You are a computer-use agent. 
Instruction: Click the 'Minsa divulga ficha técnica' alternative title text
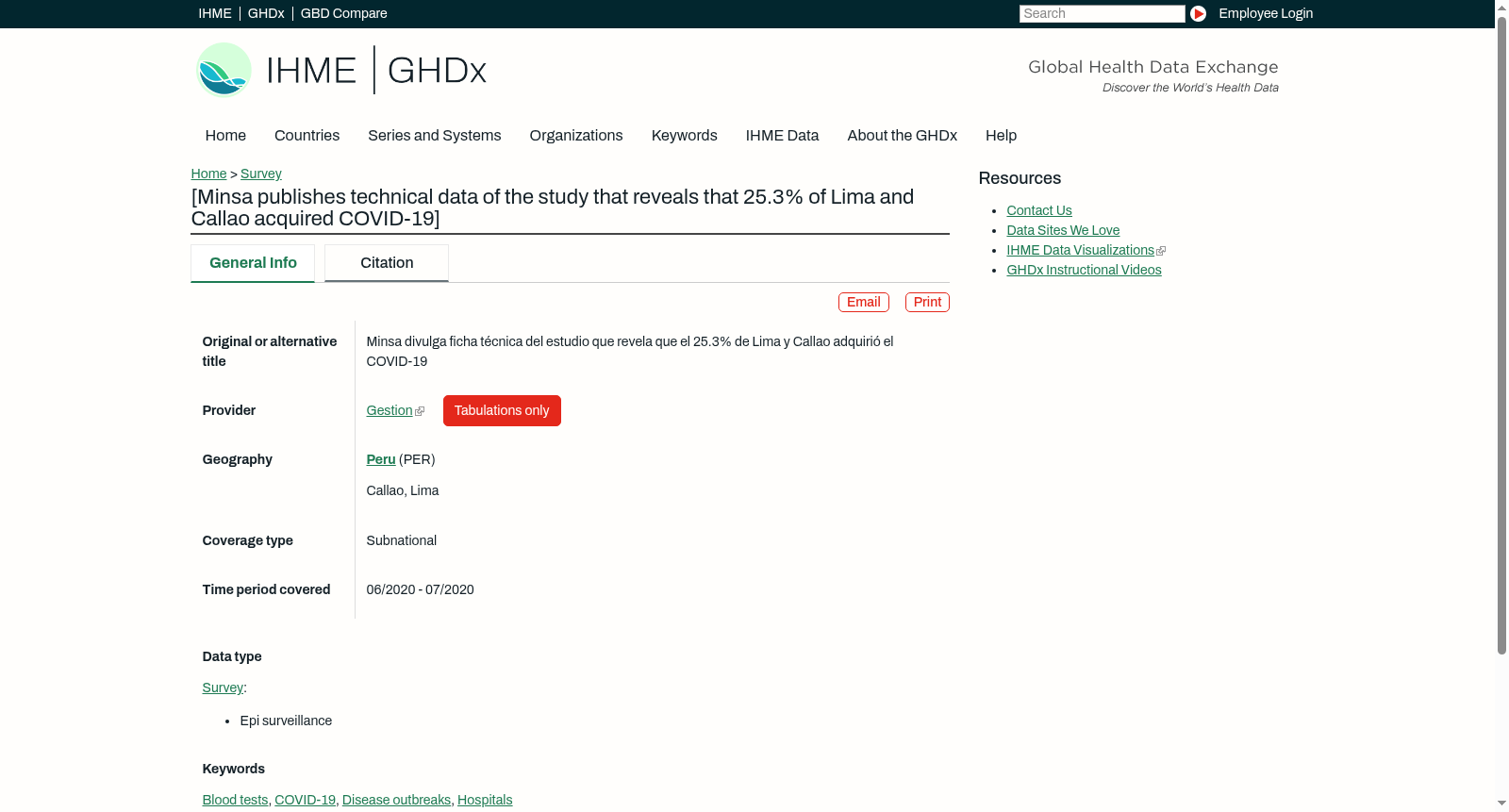tap(630, 351)
